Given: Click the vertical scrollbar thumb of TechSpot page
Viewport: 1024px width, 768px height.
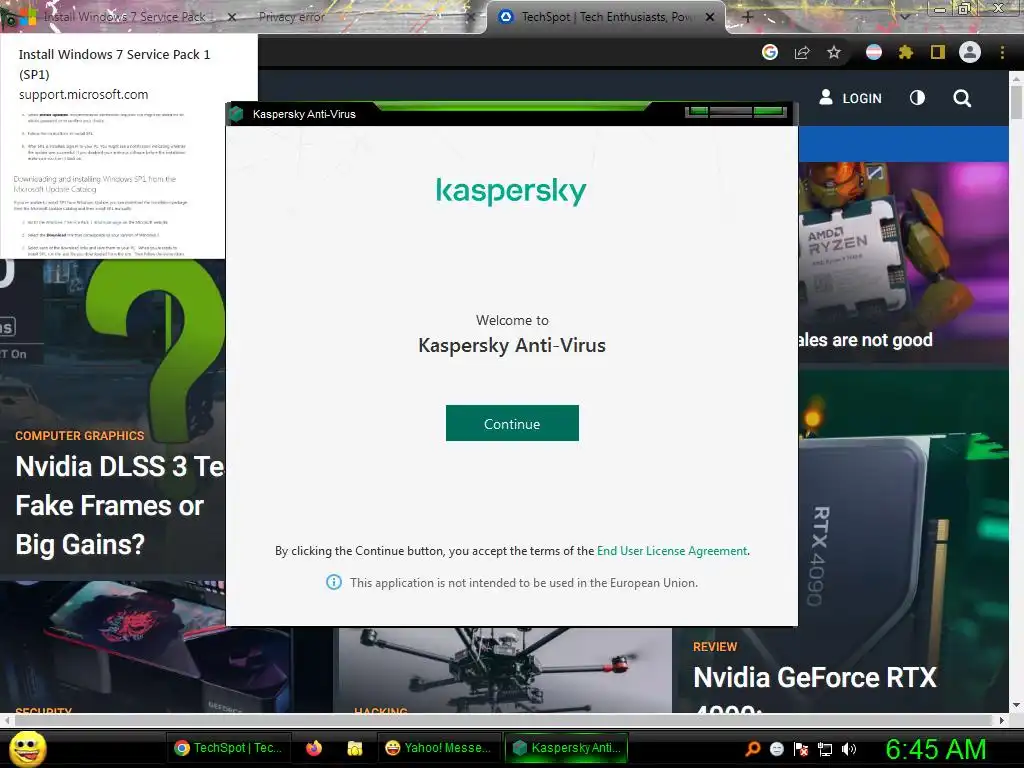Looking at the screenshot, I should pyautogui.click(x=1016, y=102).
